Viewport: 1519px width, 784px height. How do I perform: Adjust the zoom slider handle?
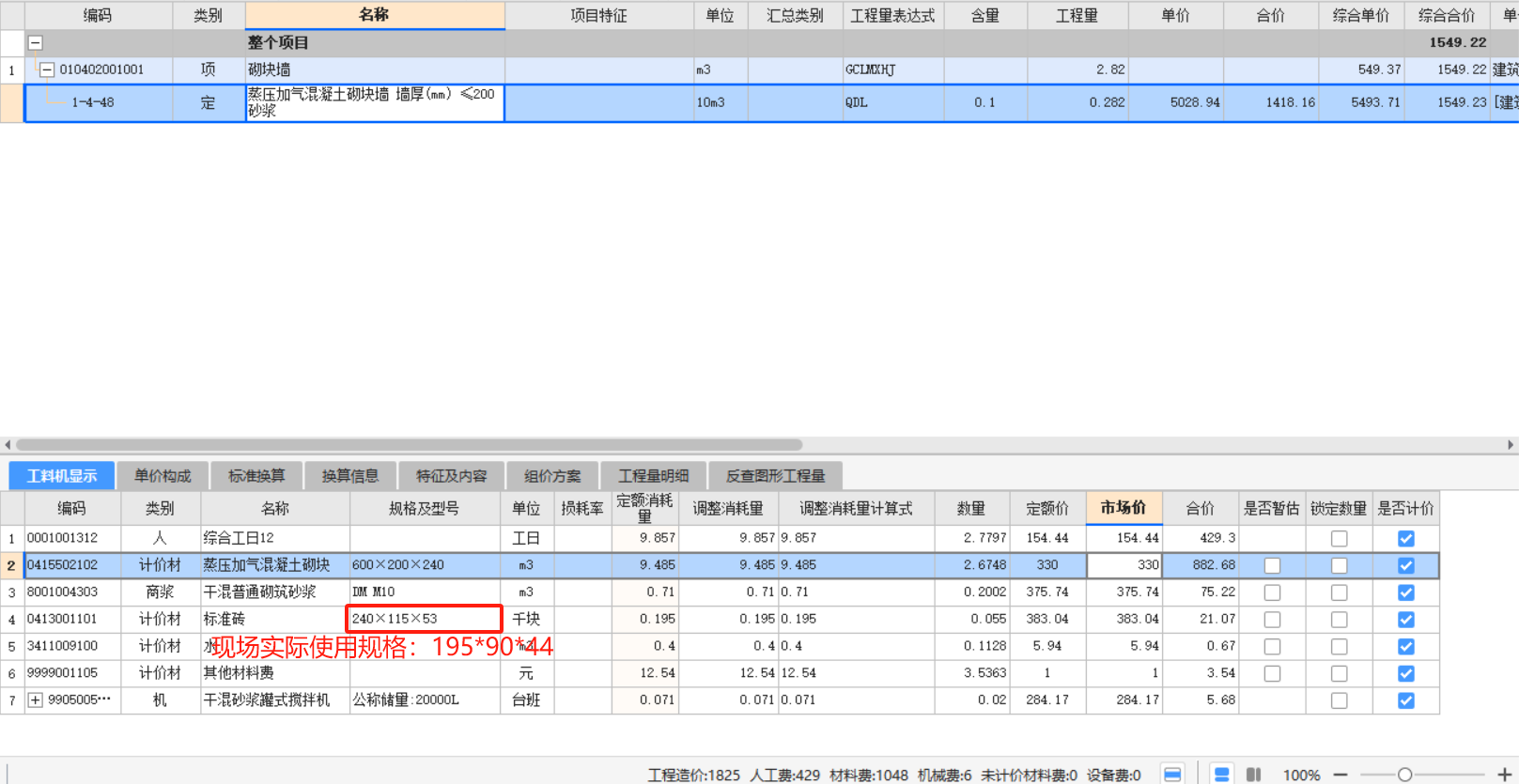1404,775
